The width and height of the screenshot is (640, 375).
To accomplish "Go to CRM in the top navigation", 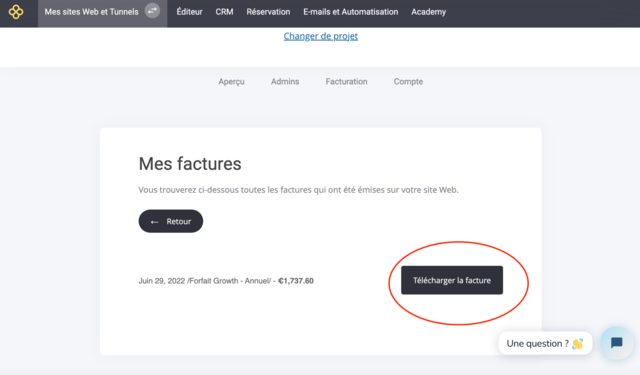I will coord(224,12).
